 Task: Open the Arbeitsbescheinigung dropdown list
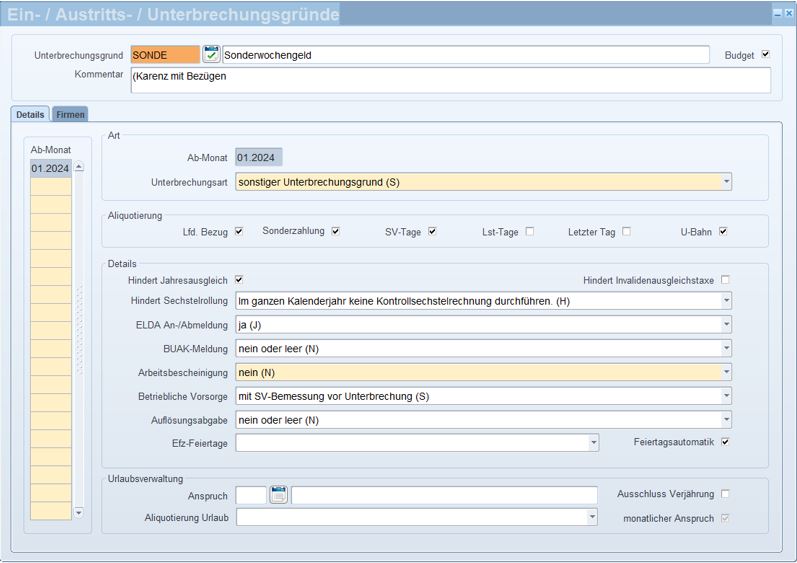click(x=726, y=372)
